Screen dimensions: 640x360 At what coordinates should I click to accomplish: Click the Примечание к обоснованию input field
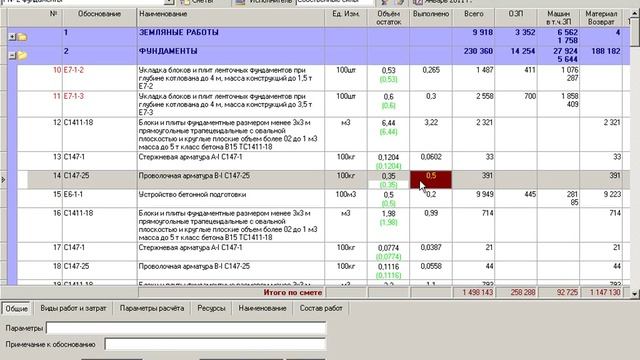click(215, 344)
